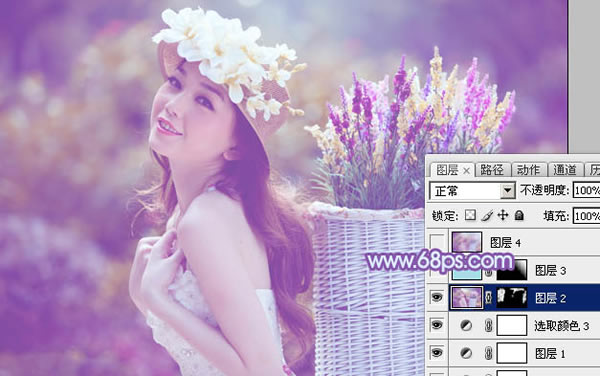Click the 填充 fill value field
Screen dimensions: 600x376
click(x=586, y=216)
